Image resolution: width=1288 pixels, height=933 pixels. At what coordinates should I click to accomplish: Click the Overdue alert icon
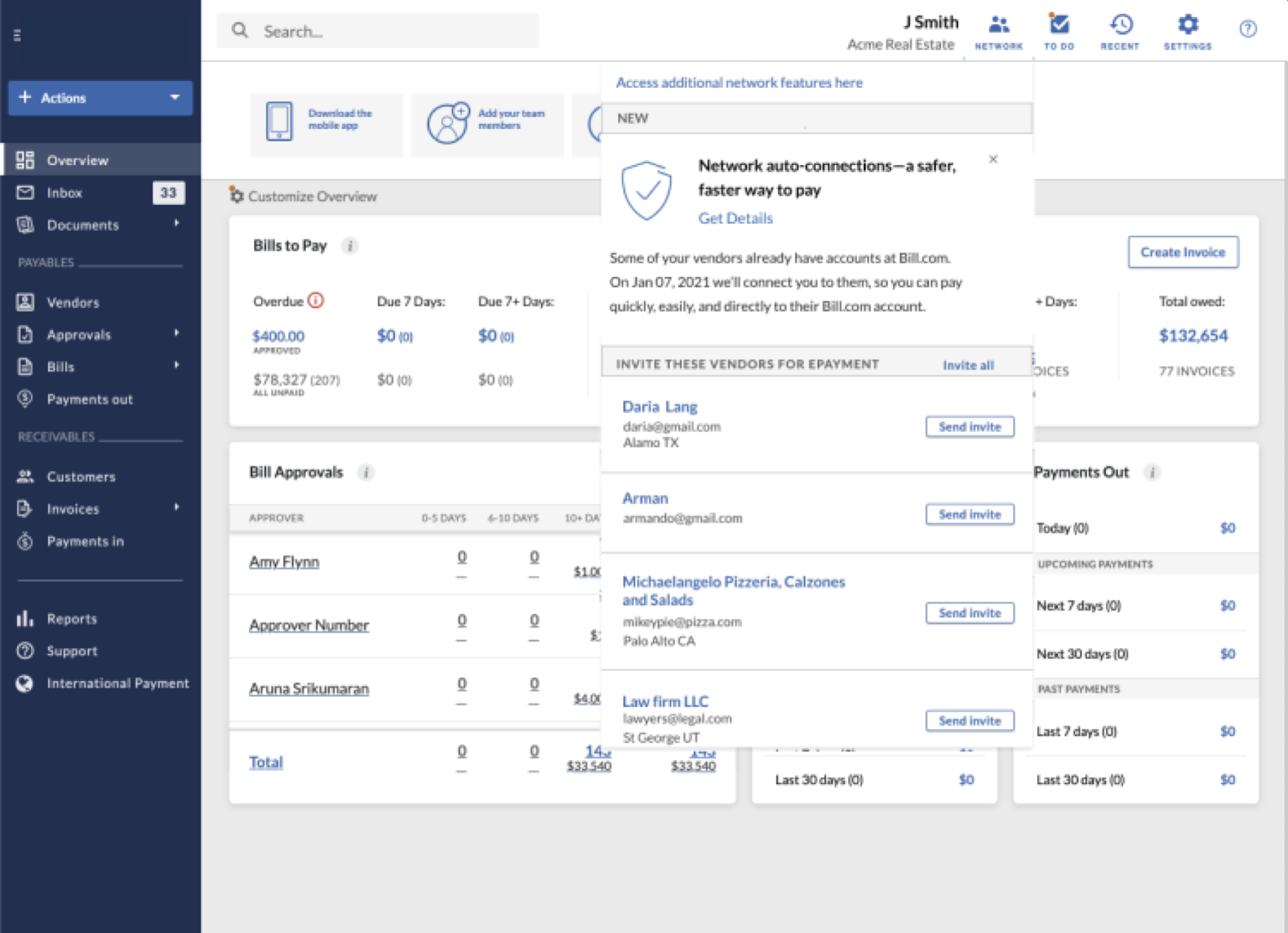click(316, 301)
